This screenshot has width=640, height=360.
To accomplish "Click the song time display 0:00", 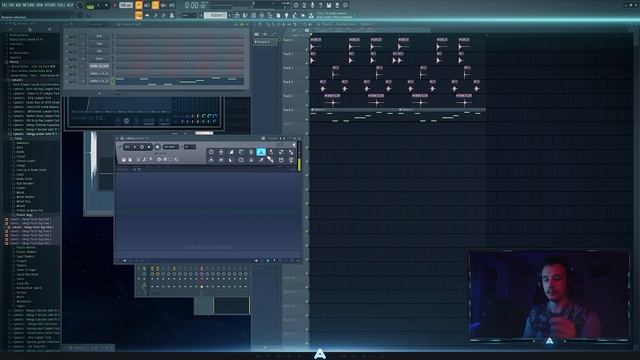I will 195,5.
